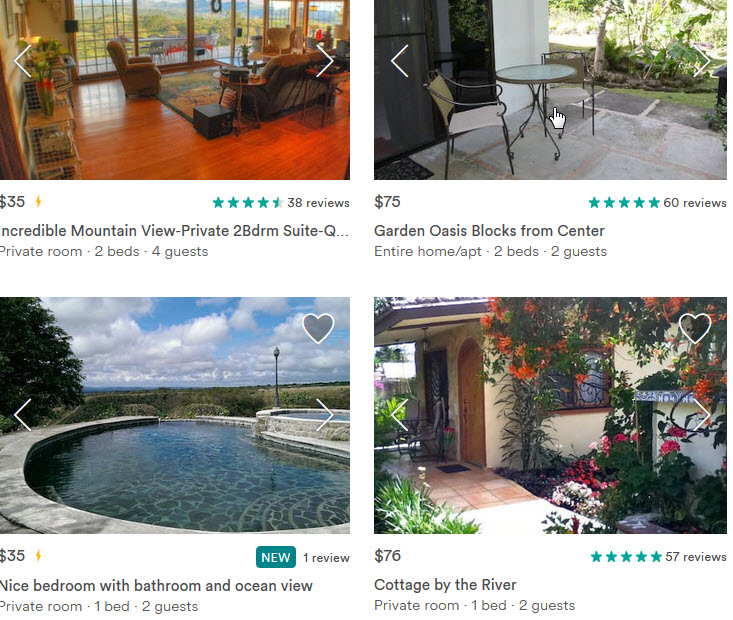Screen dimensions: 733x620
Task: Open the Garden Oasis Blocks from Center title
Action: click(489, 231)
